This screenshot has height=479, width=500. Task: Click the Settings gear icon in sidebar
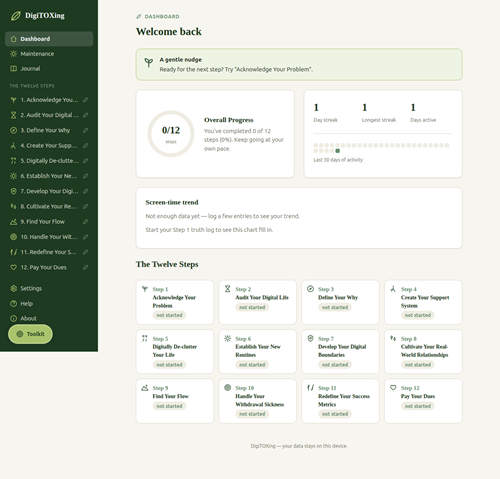[x=13, y=288]
